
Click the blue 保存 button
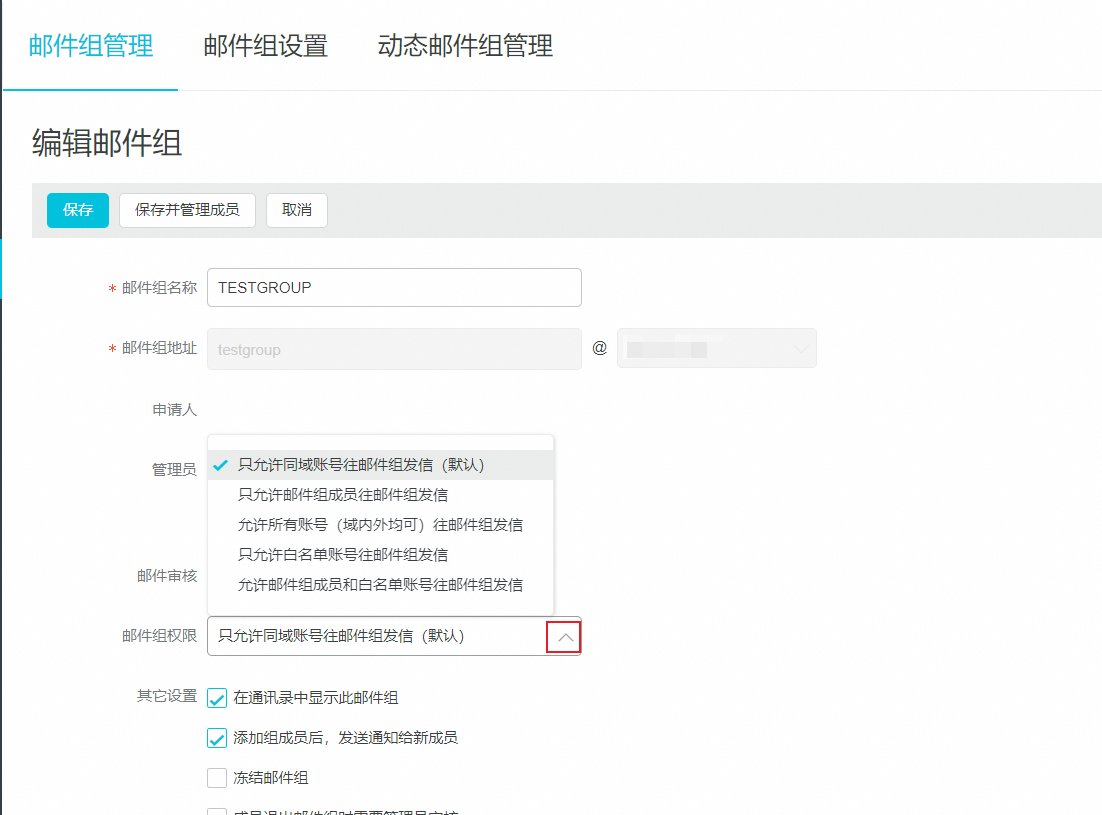coord(78,210)
